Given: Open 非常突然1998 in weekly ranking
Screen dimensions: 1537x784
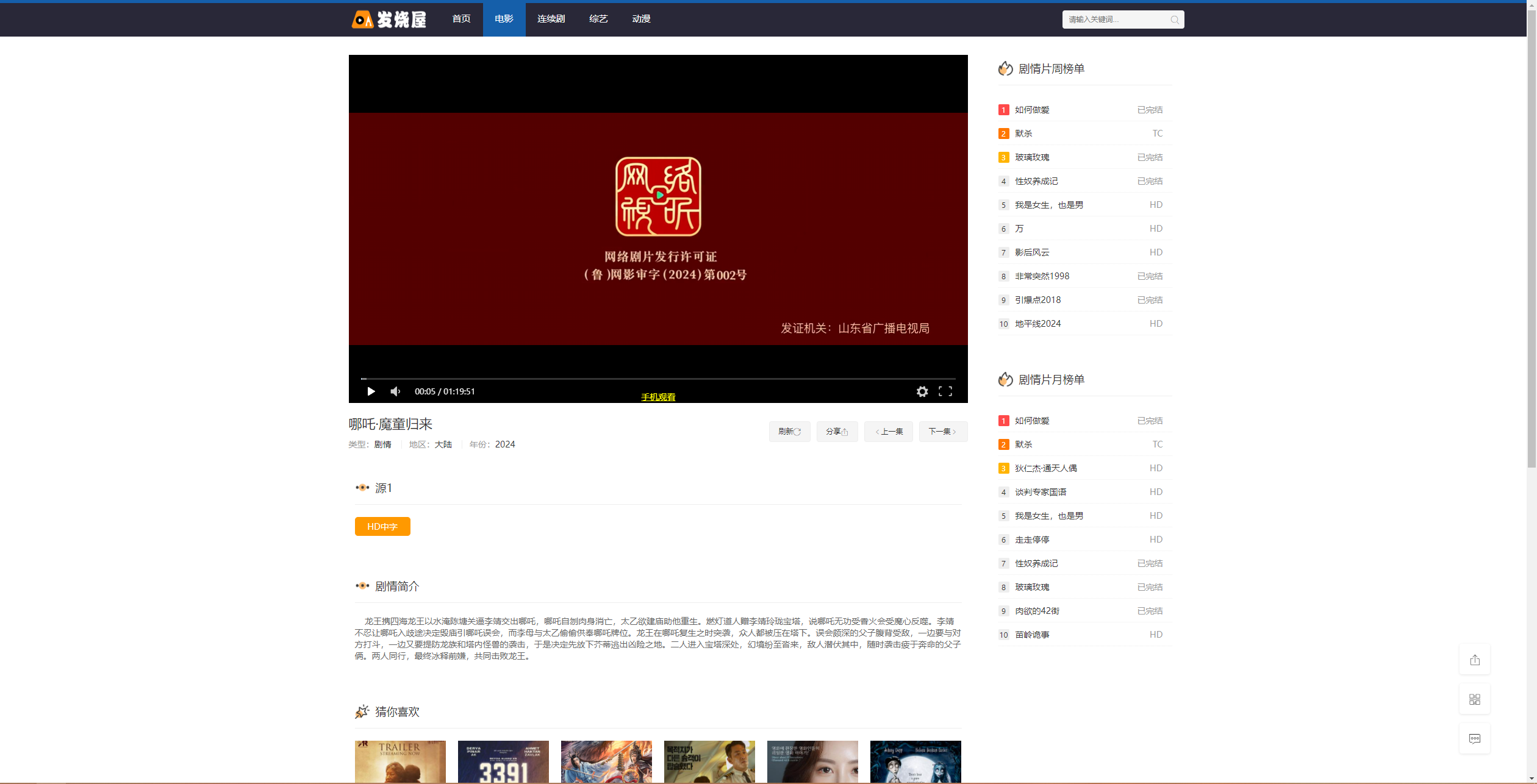Looking at the screenshot, I should pos(1042,276).
